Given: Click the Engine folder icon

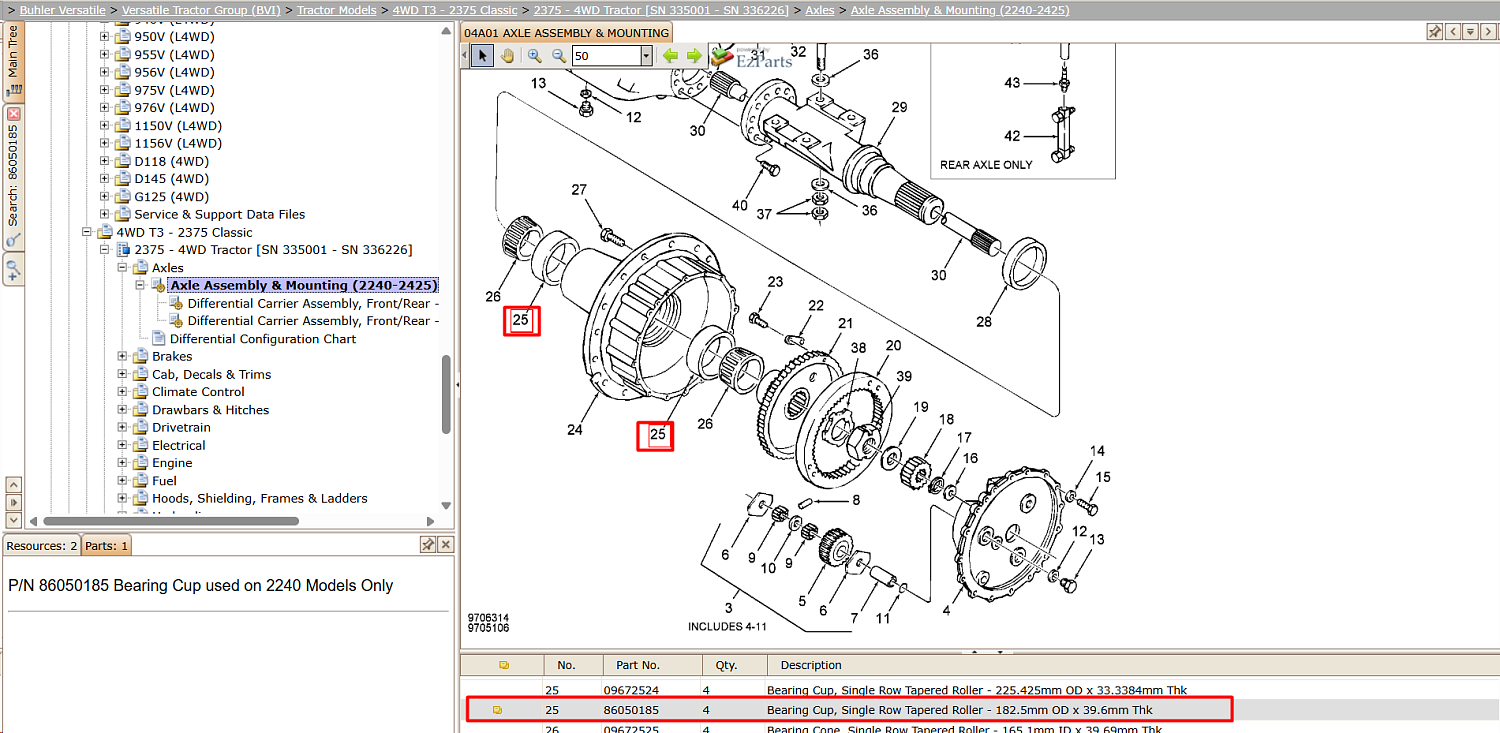Looking at the screenshot, I should [141, 463].
